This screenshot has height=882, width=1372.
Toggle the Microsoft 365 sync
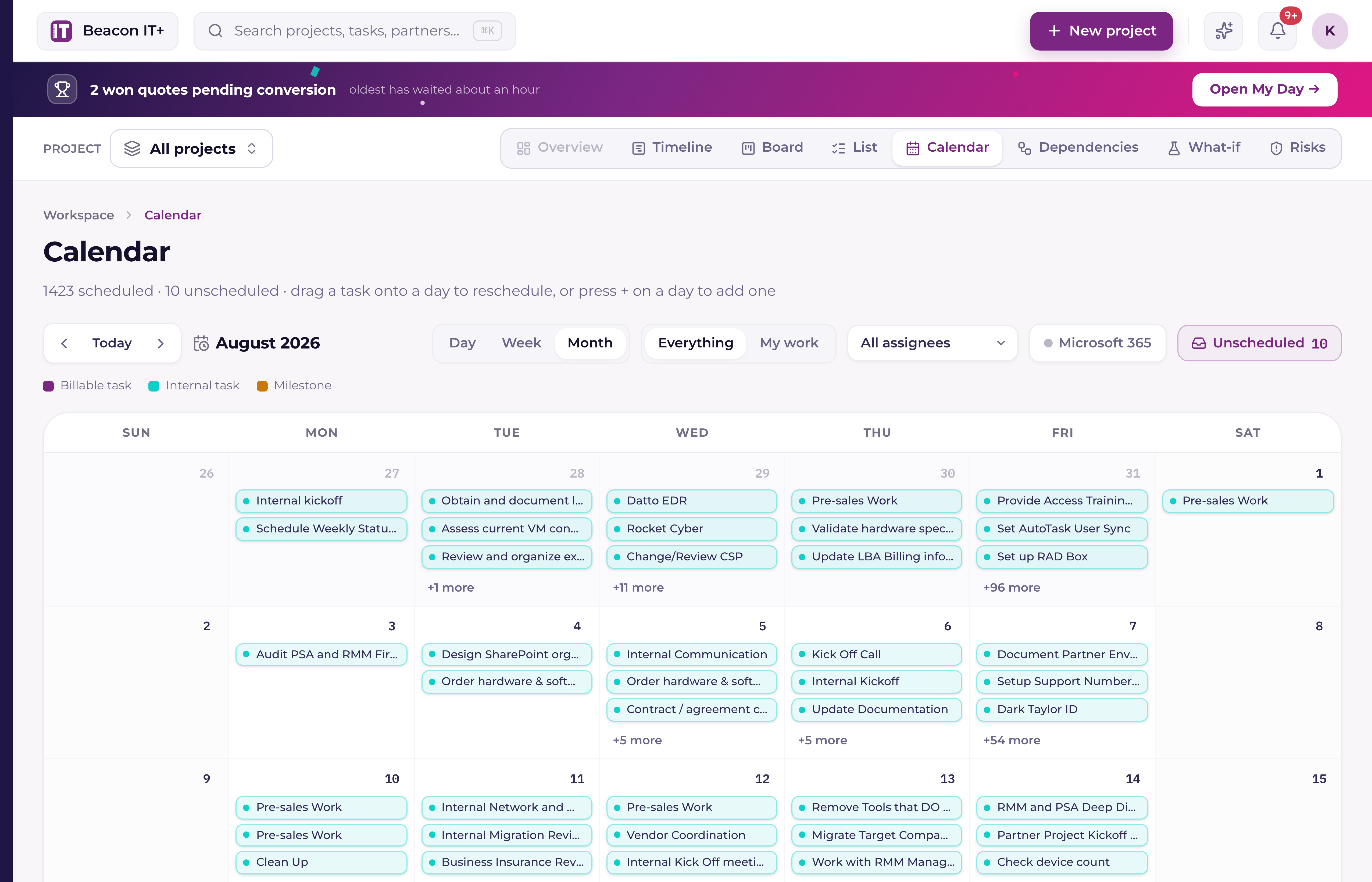click(1097, 343)
